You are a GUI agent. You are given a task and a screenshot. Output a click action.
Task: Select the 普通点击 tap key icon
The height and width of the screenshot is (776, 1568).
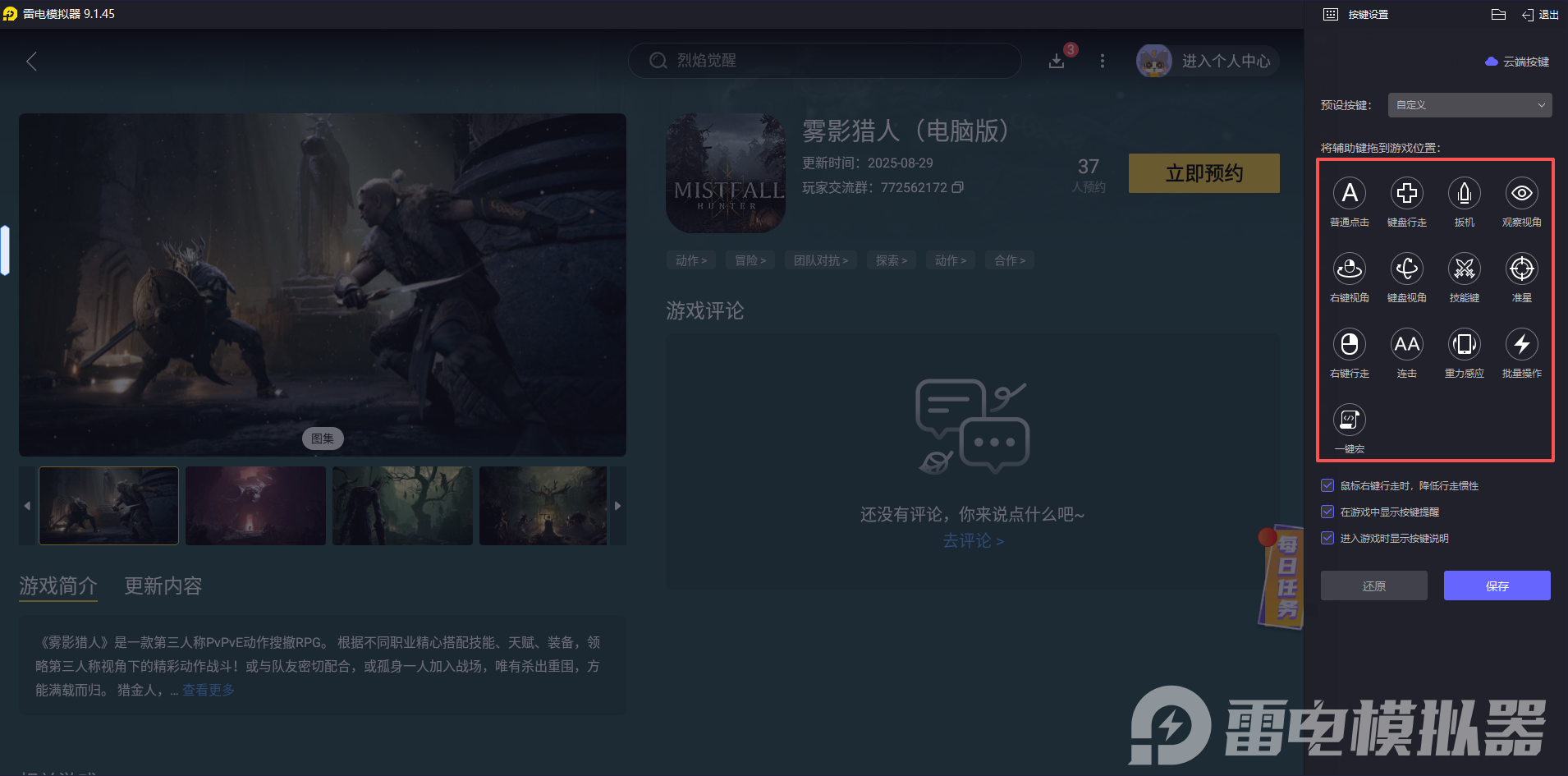(x=1349, y=193)
